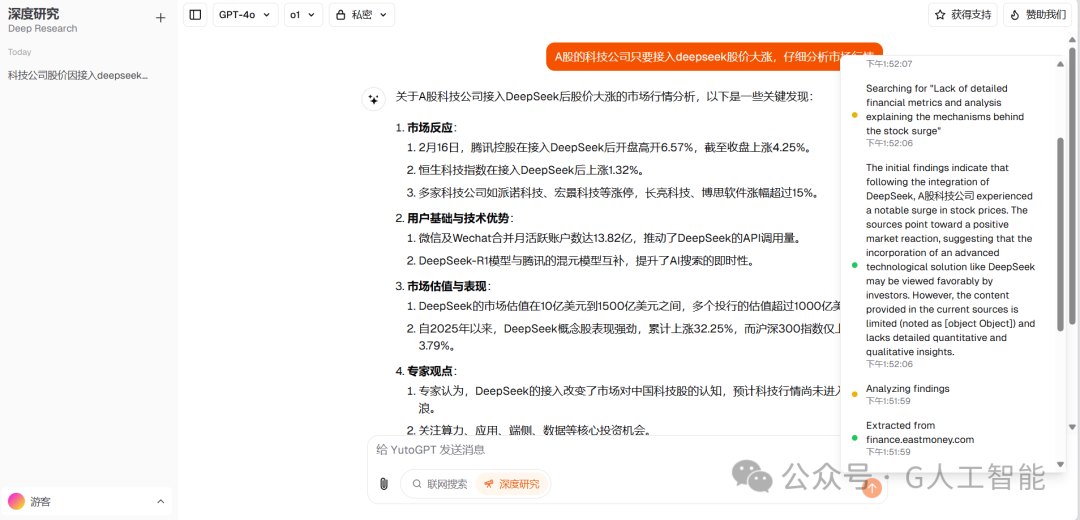Viewport: 1080px width, 520px height.
Task: Click 获得支持 button
Action: click(963, 14)
